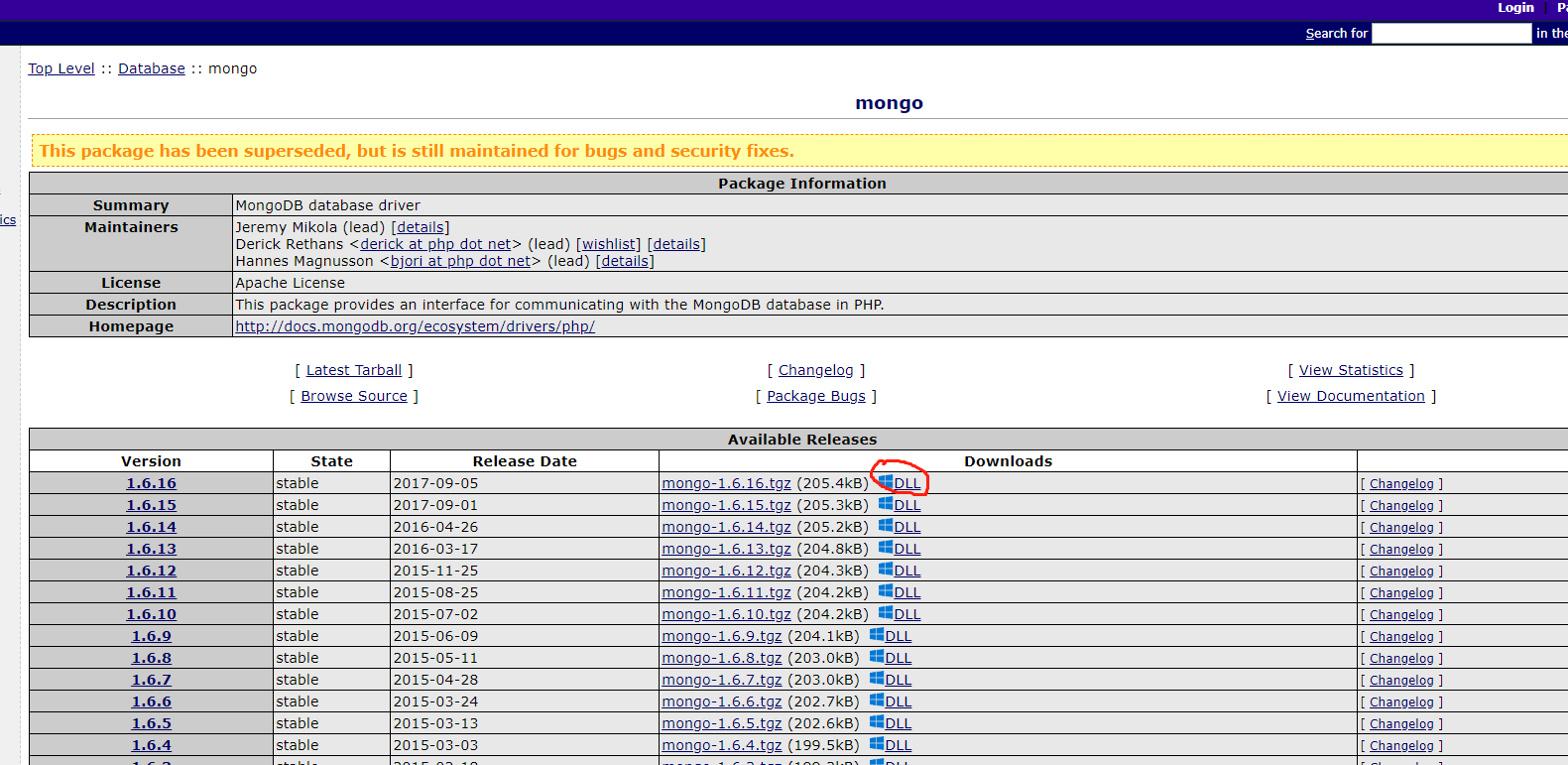Image resolution: width=1568 pixels, height=765 pixels.
Task: Click Windows DLL icon for mongo-1.6.6
Action: pos(877,701)
